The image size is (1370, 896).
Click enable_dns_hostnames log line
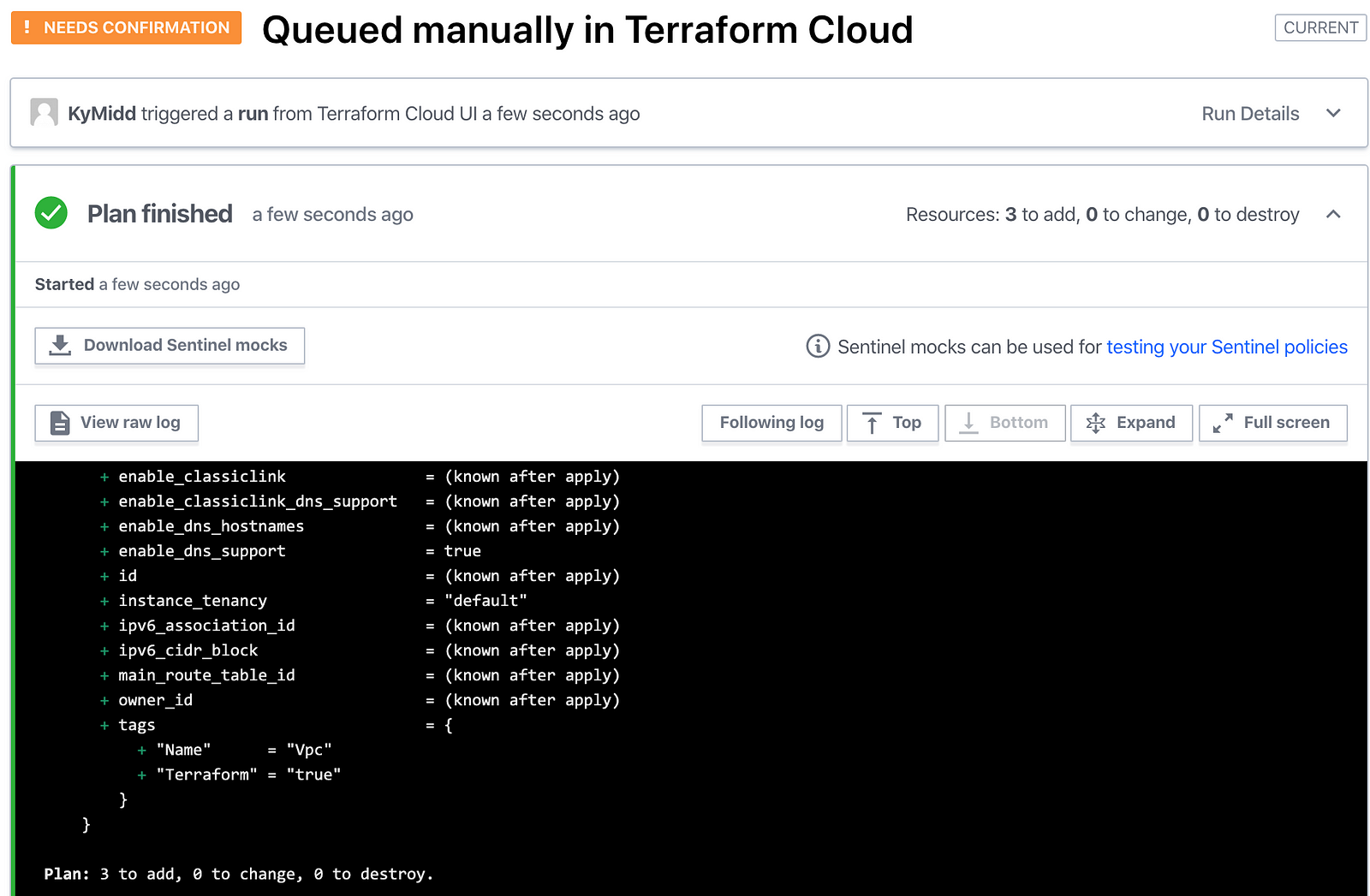(360, 526)
